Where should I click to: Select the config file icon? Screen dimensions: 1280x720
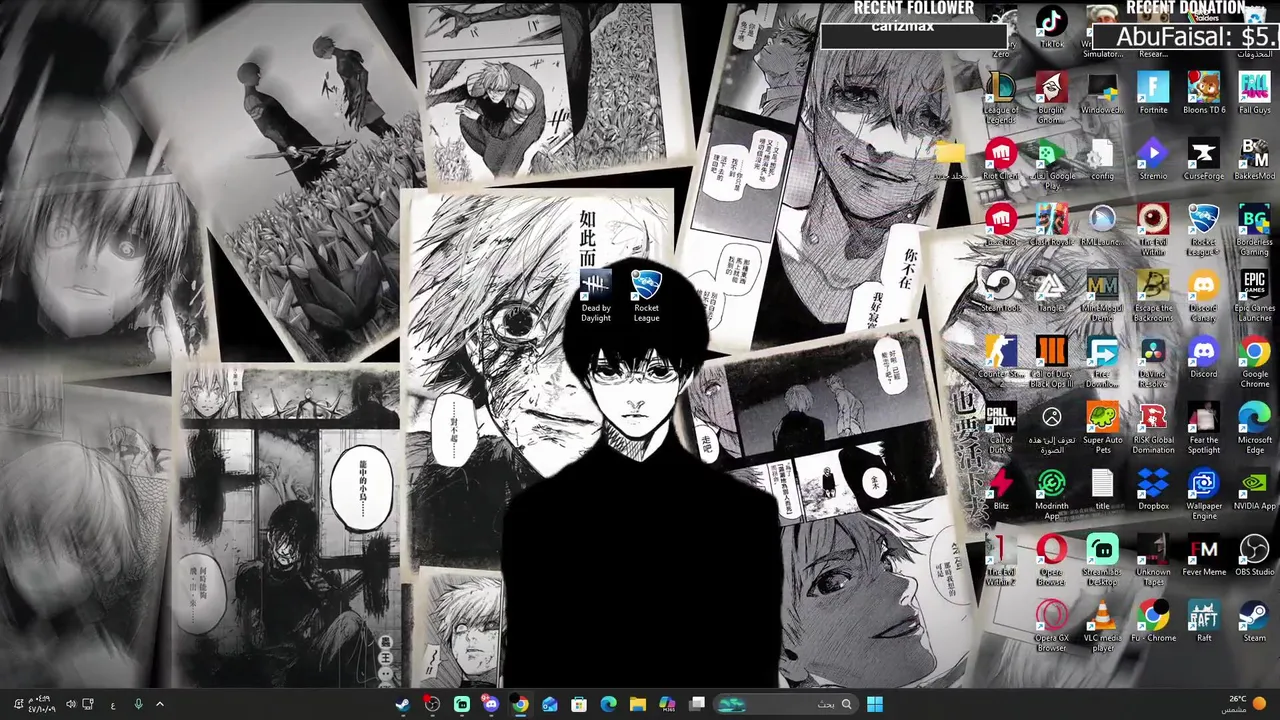pos(1102,159)
